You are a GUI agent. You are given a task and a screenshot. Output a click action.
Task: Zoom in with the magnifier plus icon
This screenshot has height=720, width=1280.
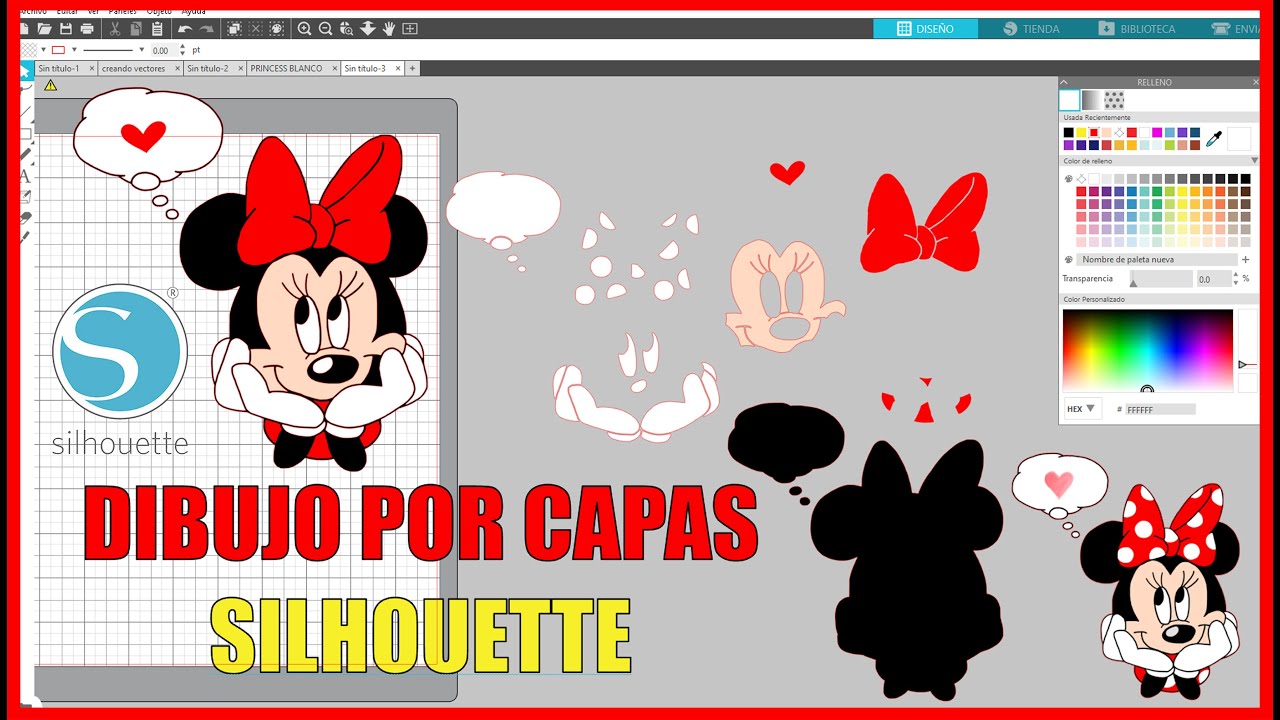304,29
